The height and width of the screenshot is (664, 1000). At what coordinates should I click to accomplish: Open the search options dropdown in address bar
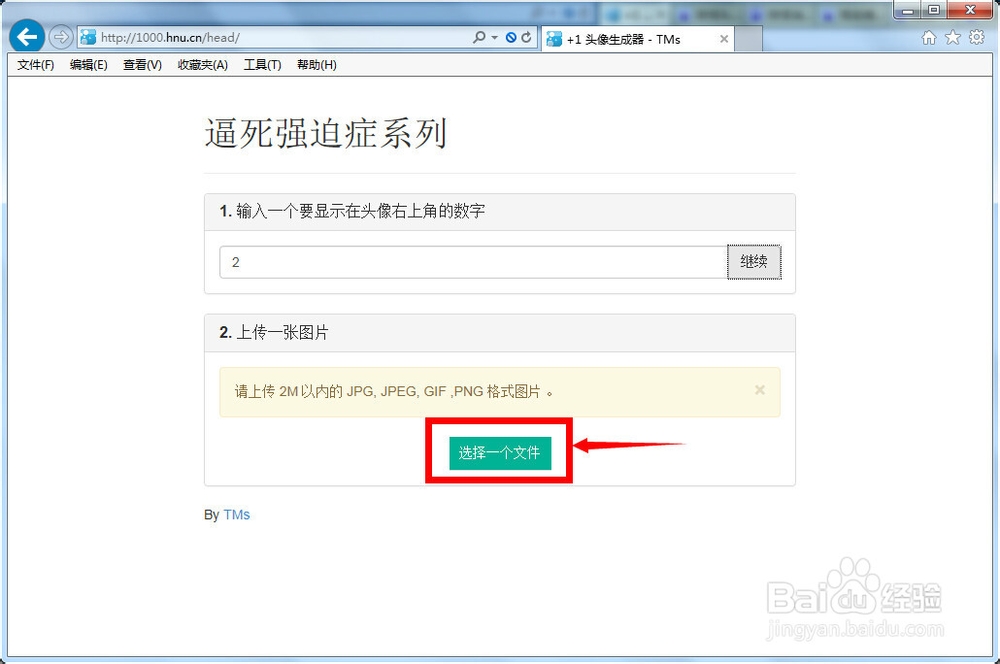(493, 37)
